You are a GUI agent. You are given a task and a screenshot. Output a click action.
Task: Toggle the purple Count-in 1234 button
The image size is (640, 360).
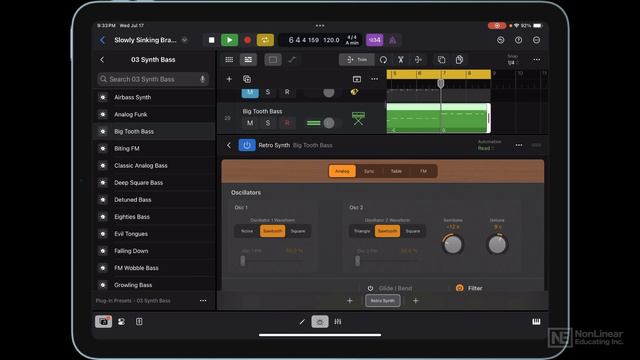click(x=374, y=40)
